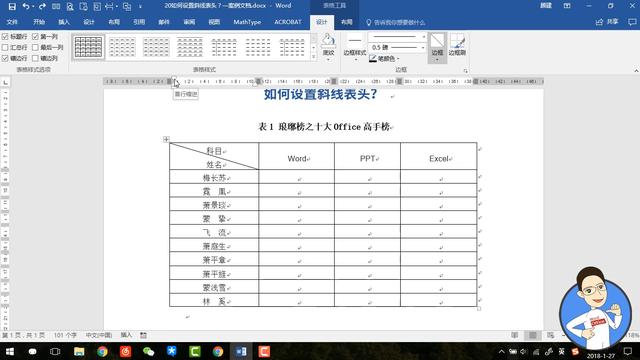This screenshot has height=360, width=640.
Task: Collapse the ribbon with the chevron
Action: point(636,71)
